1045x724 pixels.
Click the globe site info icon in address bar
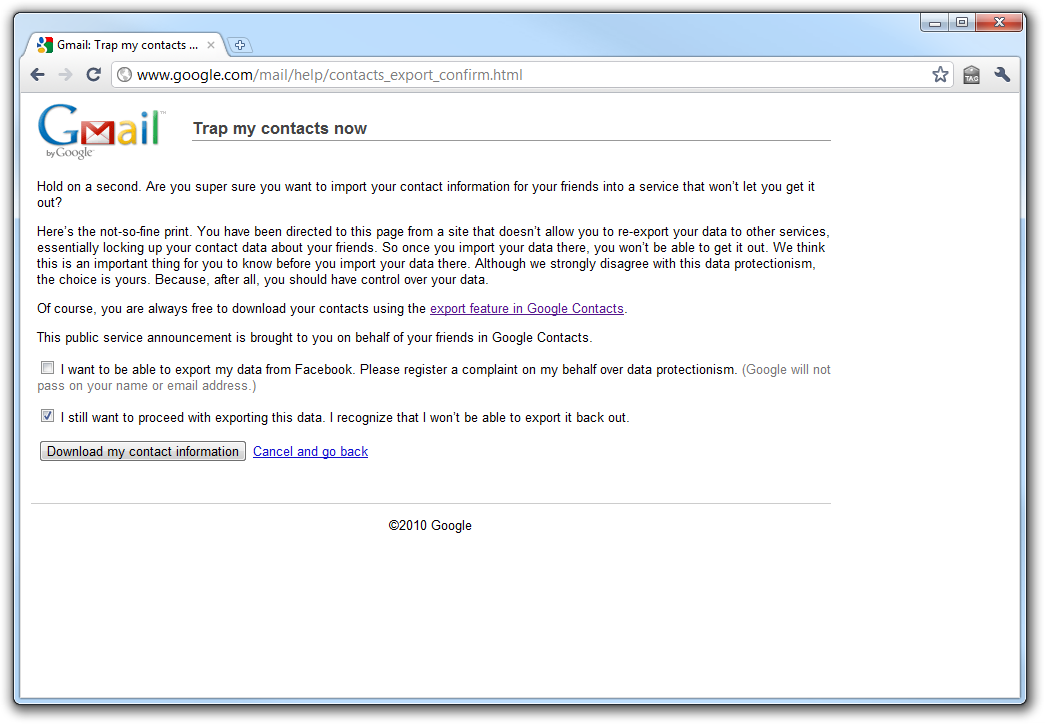click(125, 75)
